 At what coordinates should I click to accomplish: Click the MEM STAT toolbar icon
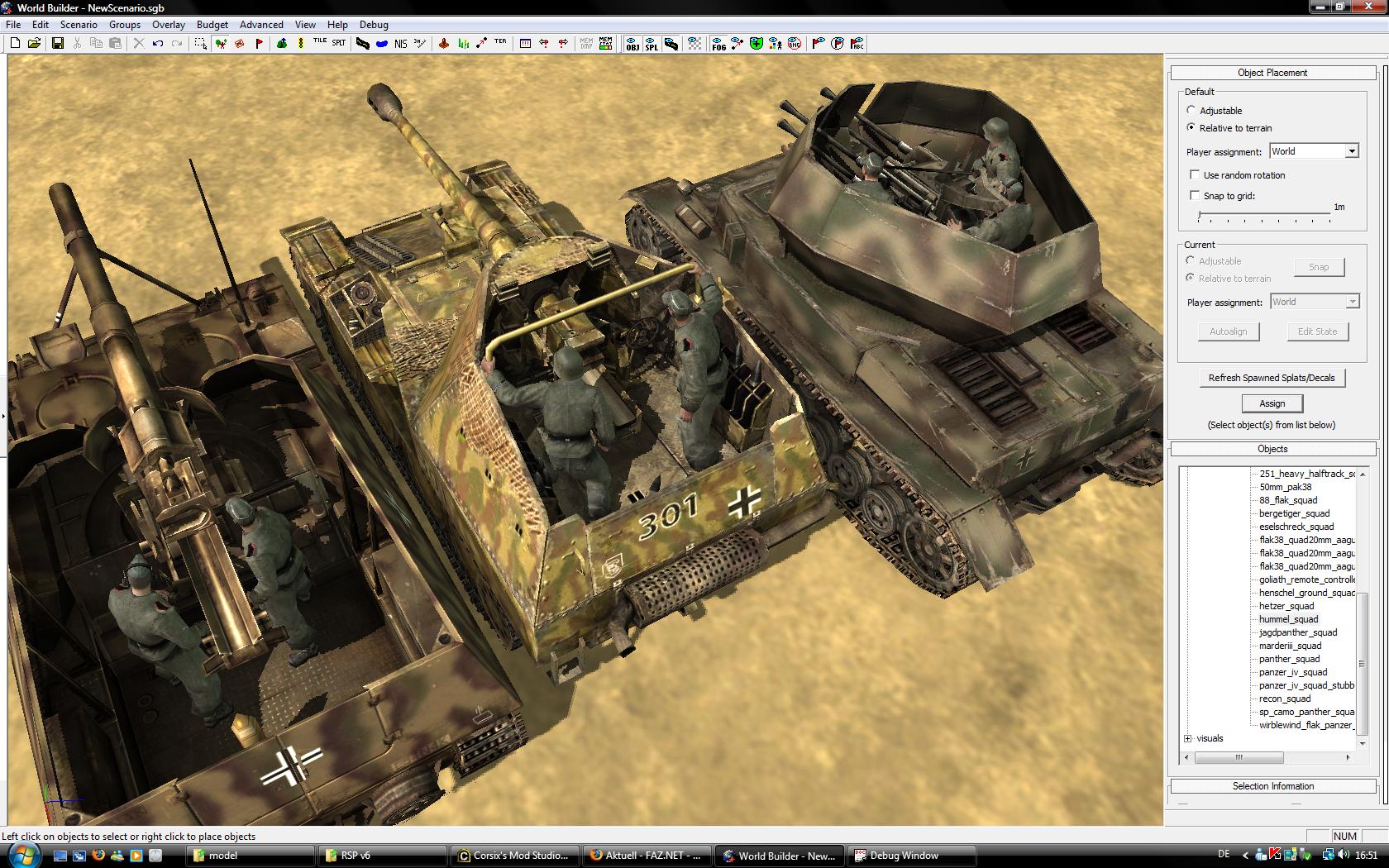click(x=606, y=43)
